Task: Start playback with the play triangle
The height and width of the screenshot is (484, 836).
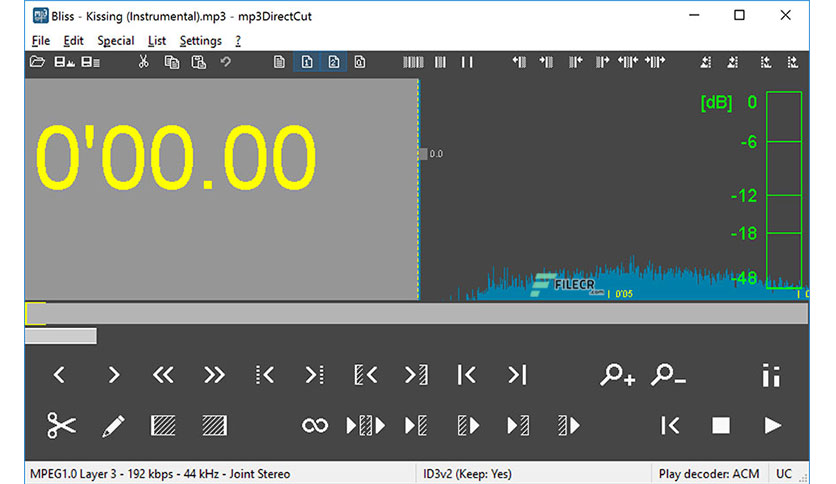Action: tap(772, 425)
